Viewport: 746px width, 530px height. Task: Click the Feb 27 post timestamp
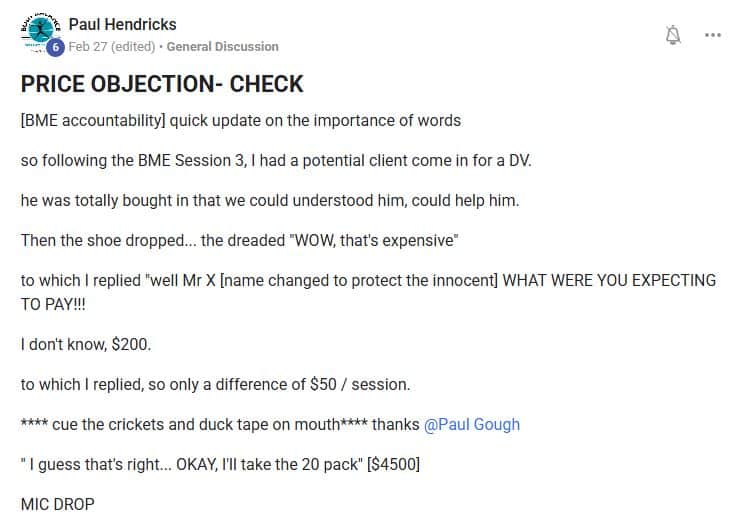(112, 47)
